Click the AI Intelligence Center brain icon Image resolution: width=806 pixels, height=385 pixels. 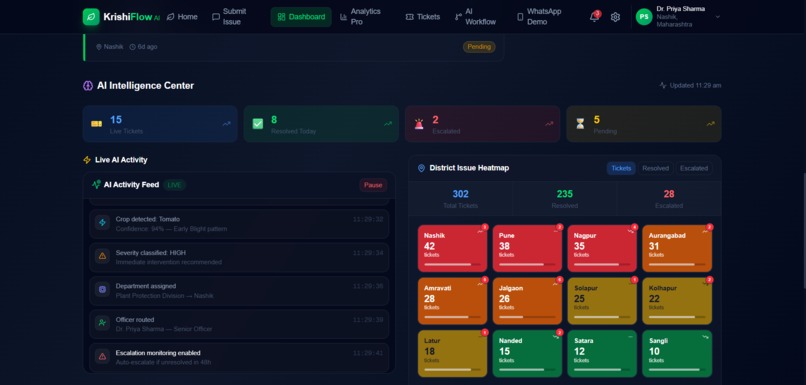point(88,86)
